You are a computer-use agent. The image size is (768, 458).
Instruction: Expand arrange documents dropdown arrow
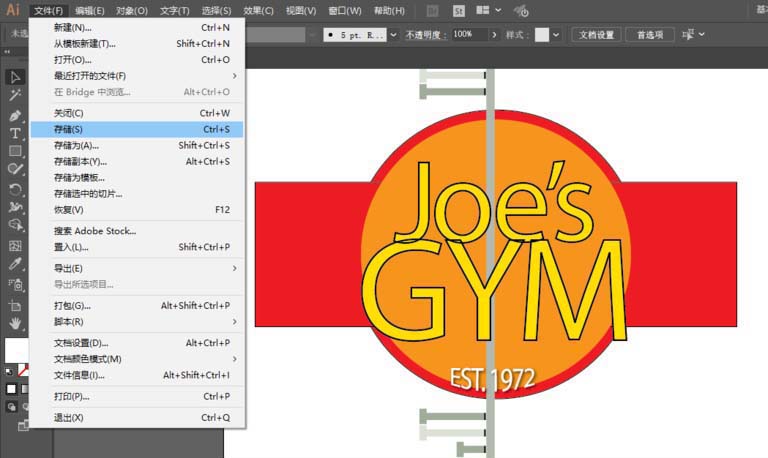click(x=498, y=10)
